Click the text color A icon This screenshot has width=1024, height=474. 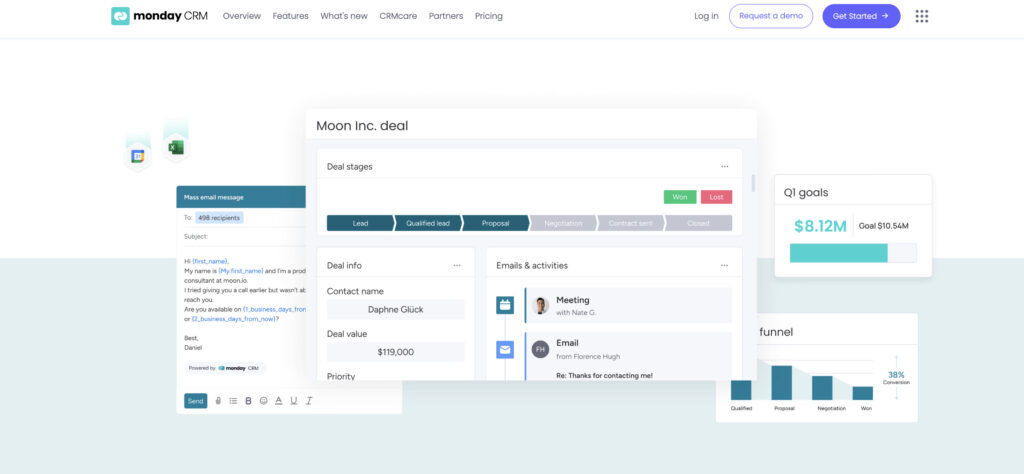click(279, 401)
